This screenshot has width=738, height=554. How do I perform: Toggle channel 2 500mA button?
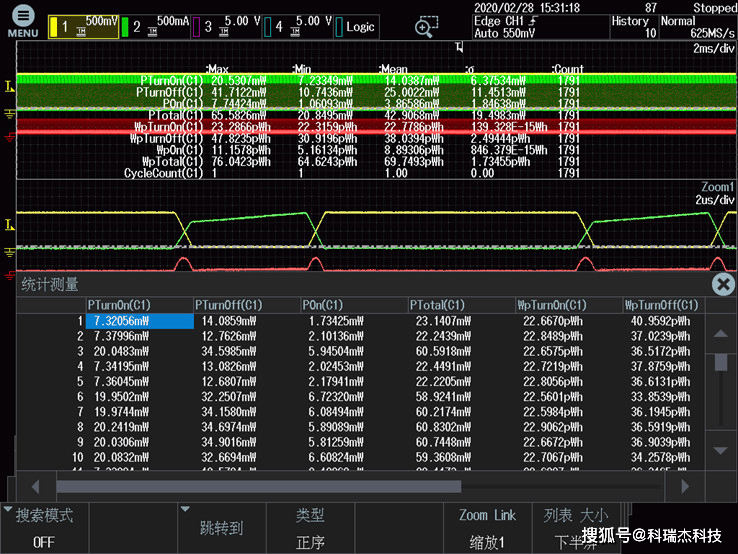[155, 26]
